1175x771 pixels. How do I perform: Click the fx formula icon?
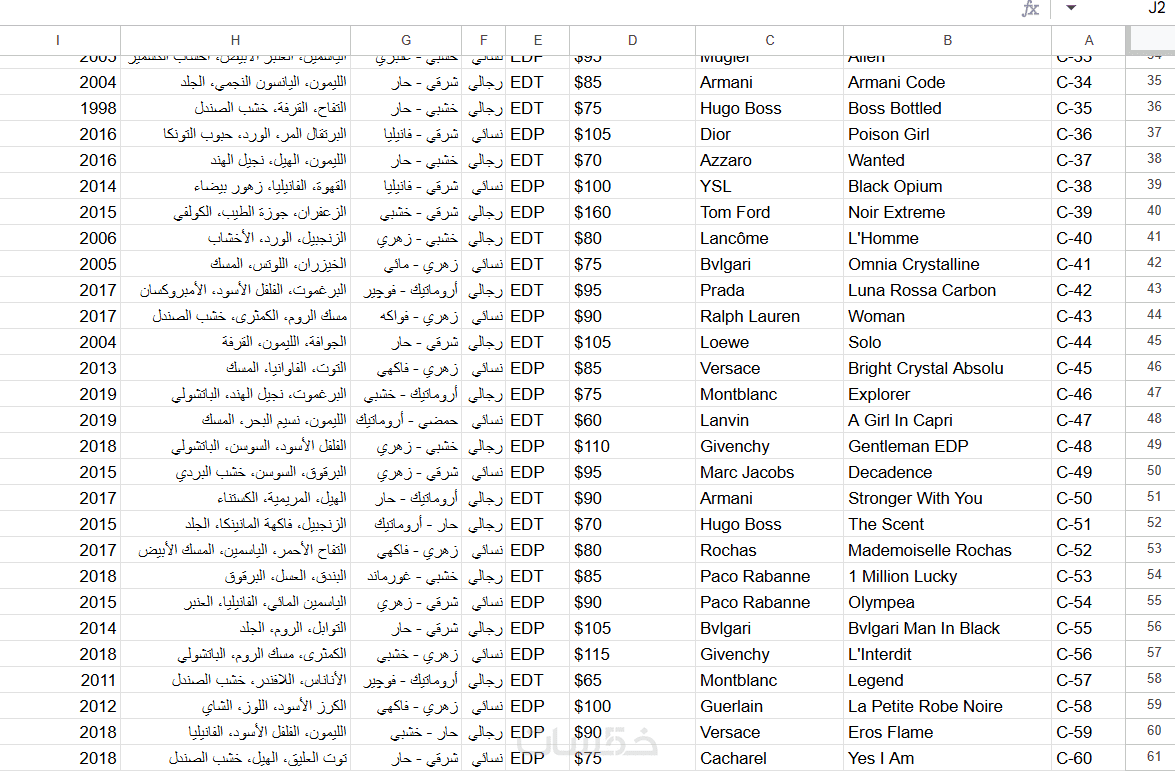pos(1031,8)
